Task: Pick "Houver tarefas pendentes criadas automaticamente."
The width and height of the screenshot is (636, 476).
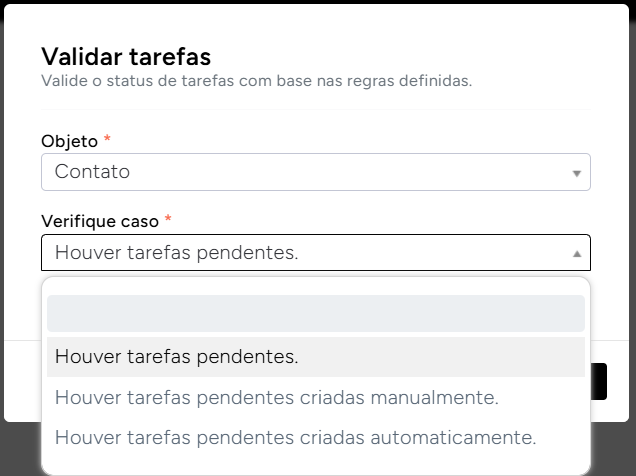Action: [295, 437]
